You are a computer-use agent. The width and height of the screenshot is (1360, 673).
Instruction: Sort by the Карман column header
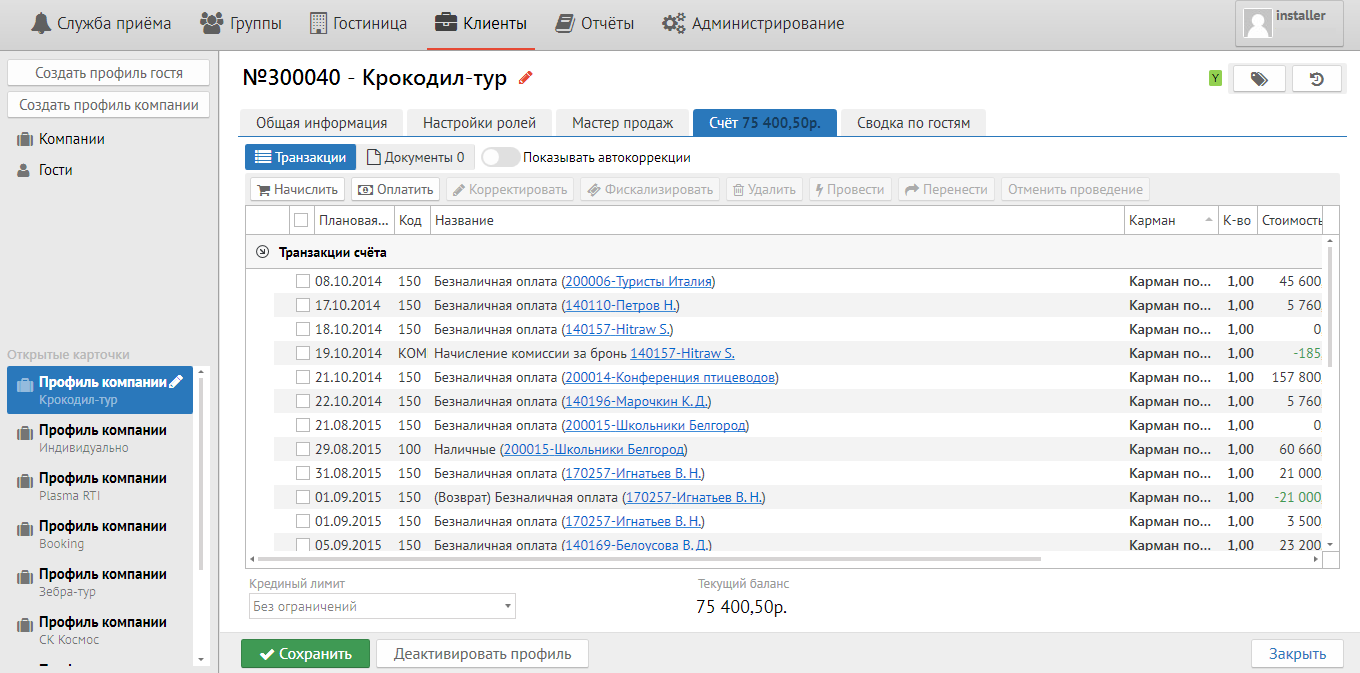tap(1166, 220)
